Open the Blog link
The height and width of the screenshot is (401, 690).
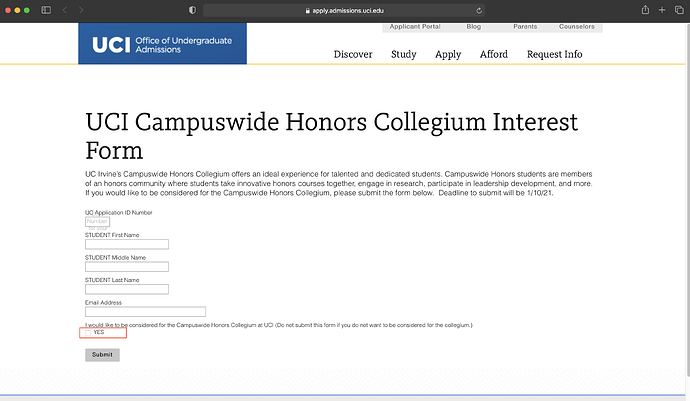click(x=473, y=26)
